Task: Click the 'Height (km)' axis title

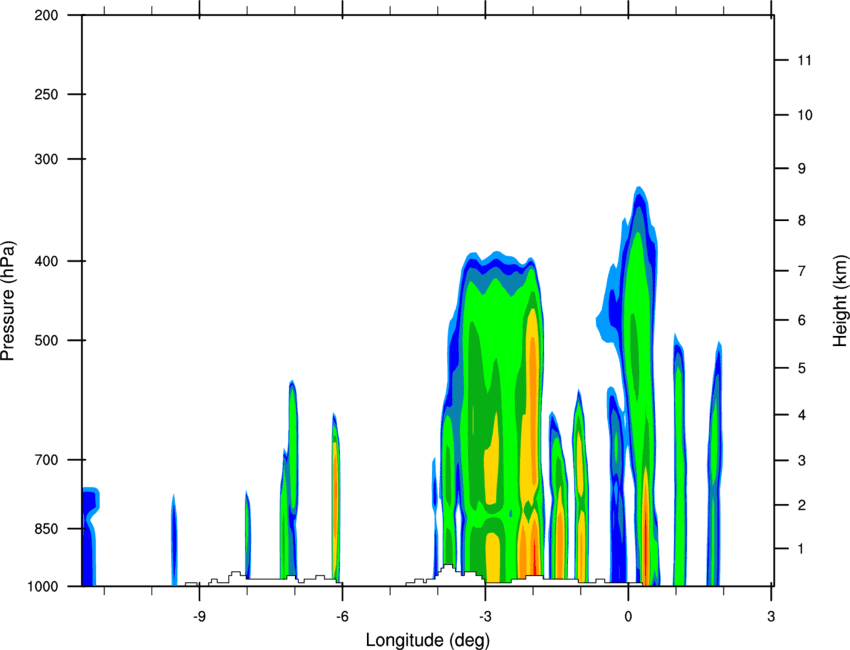Action: pyautogui.click(x=840, y=300)
